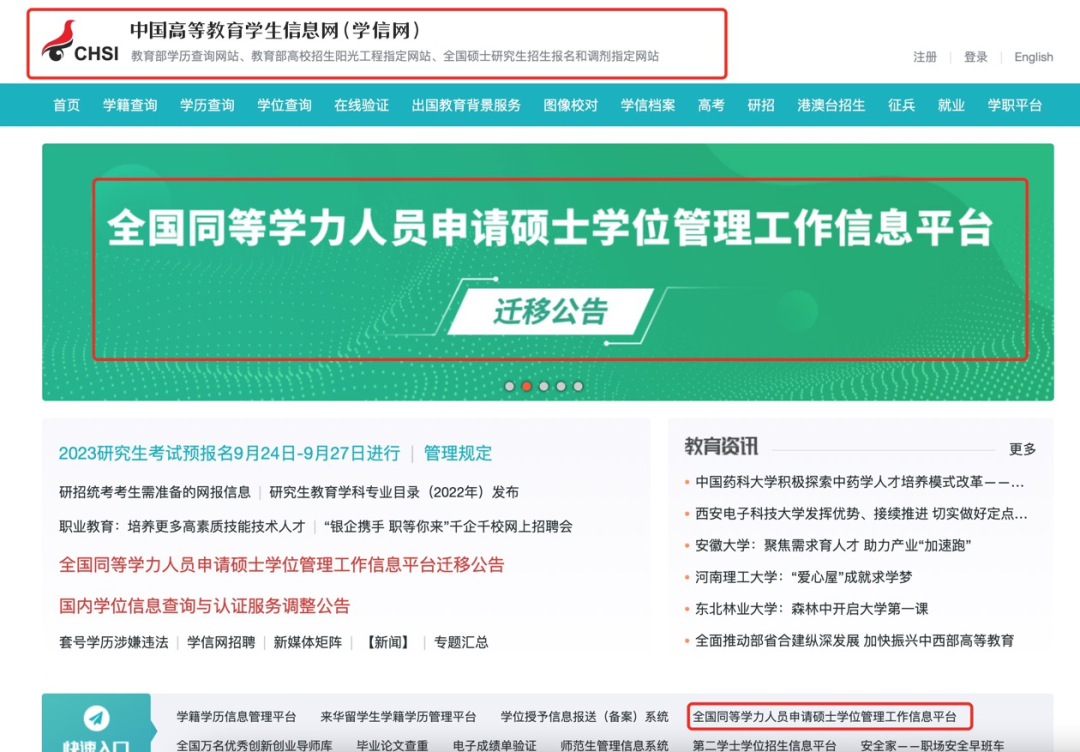This screenshot has height=752, width=1080.
Task: Open 学信网招聘 link
Action: click(x=221, y=643)
